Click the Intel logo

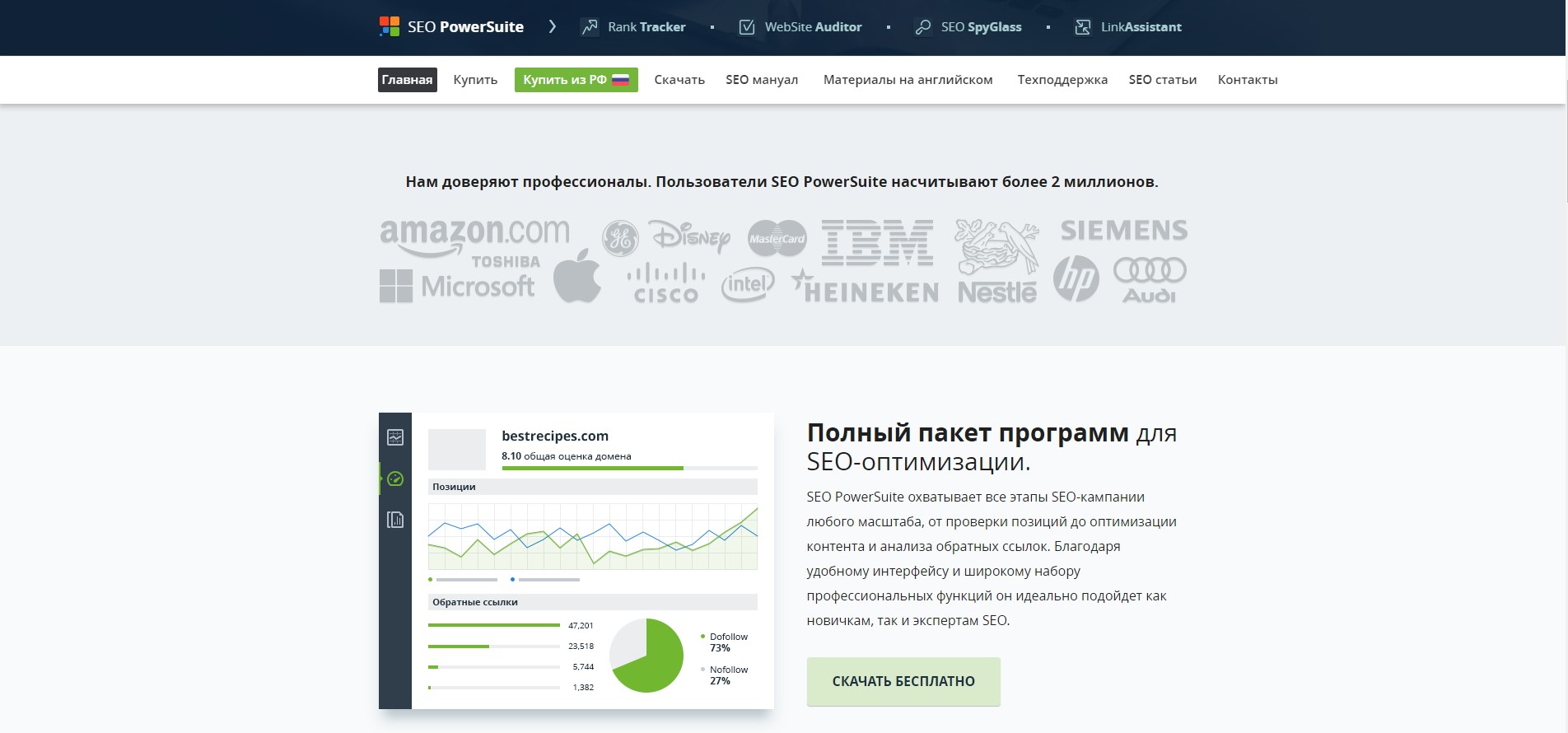click(748, 285)
